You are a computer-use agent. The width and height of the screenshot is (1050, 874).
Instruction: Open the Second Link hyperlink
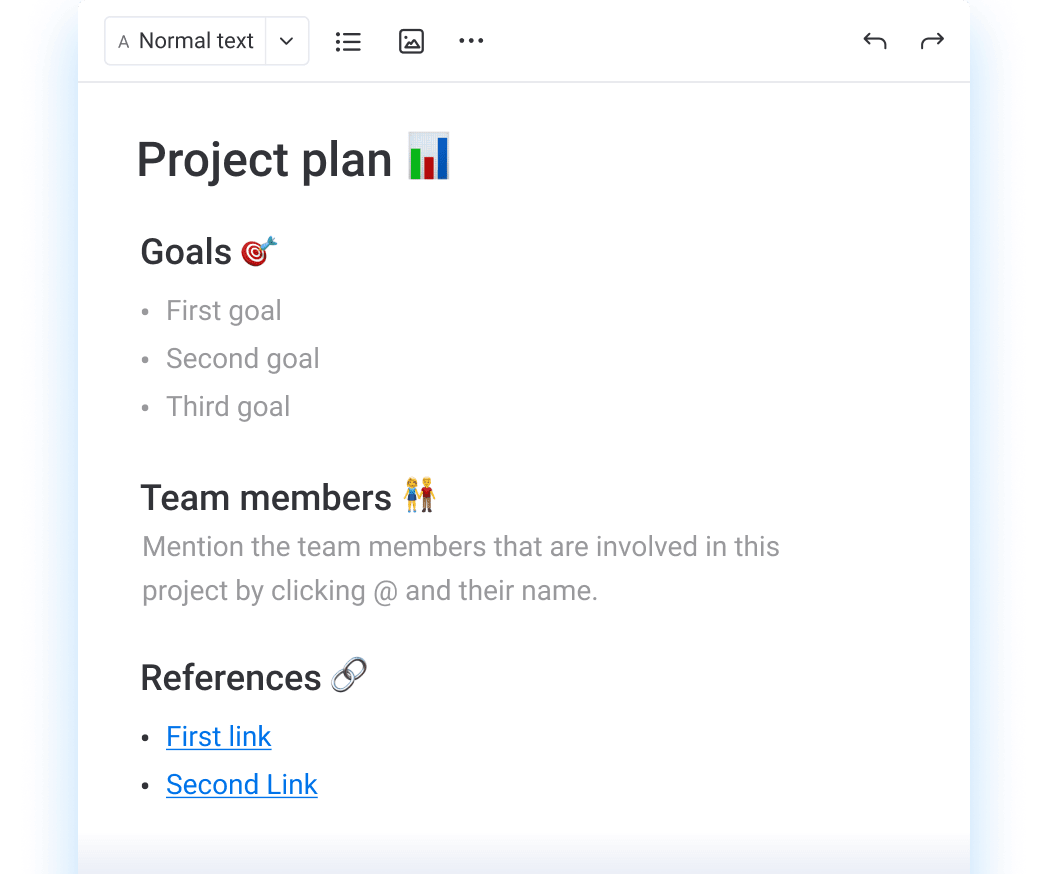coord(241,785)
